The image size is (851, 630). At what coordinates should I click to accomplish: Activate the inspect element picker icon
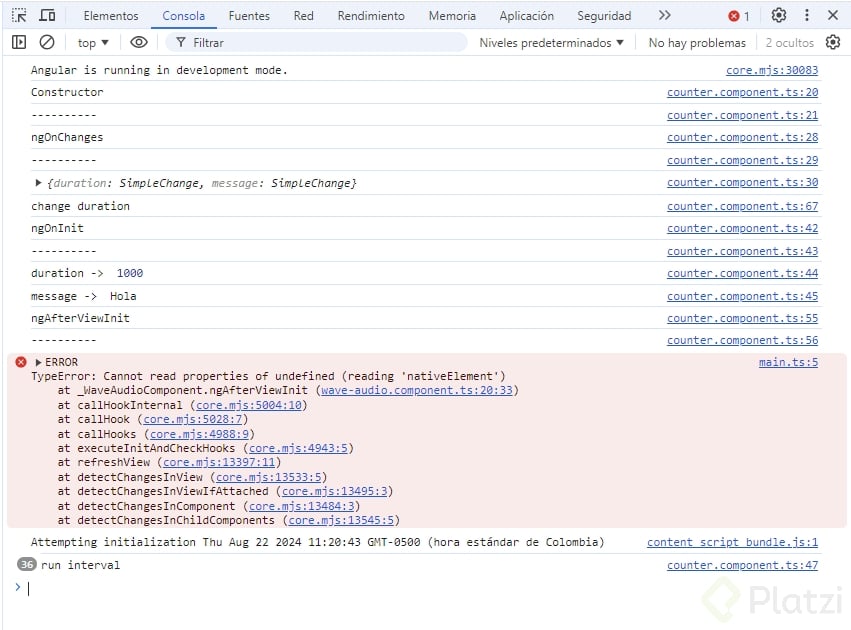click(19, 16)
